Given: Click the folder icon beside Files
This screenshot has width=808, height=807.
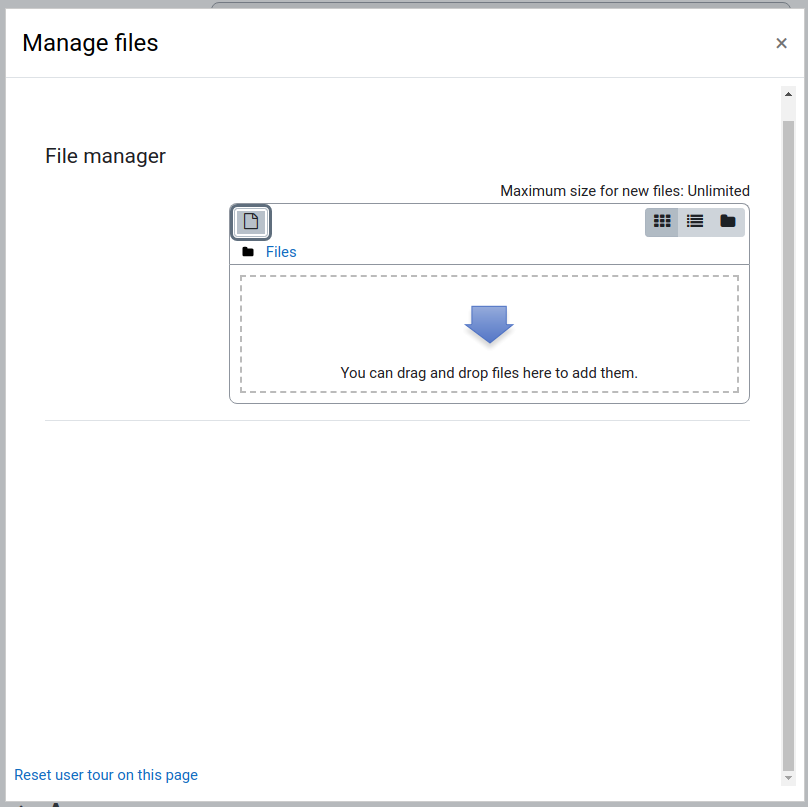Looking at the screenshot, I should (248, 252).
